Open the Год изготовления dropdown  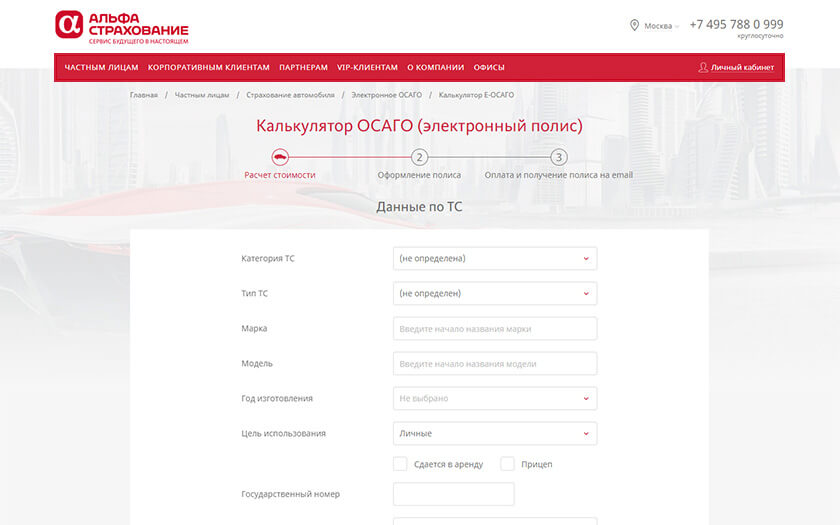click(x=495, y=398)
